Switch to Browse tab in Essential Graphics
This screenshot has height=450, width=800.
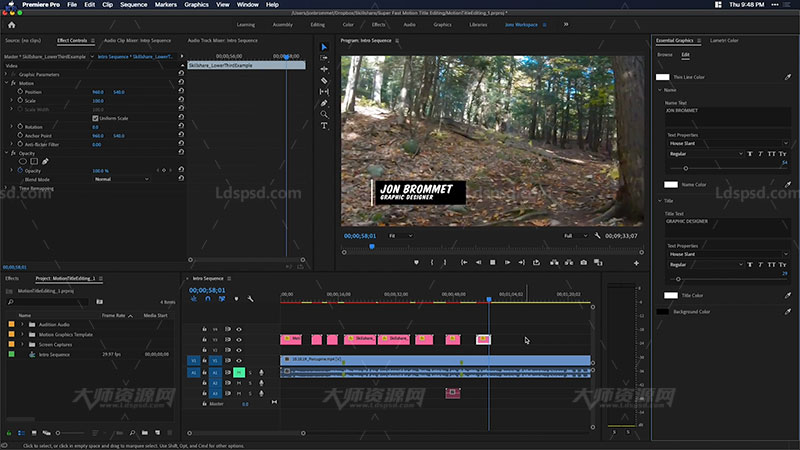(x=665, y=55)
